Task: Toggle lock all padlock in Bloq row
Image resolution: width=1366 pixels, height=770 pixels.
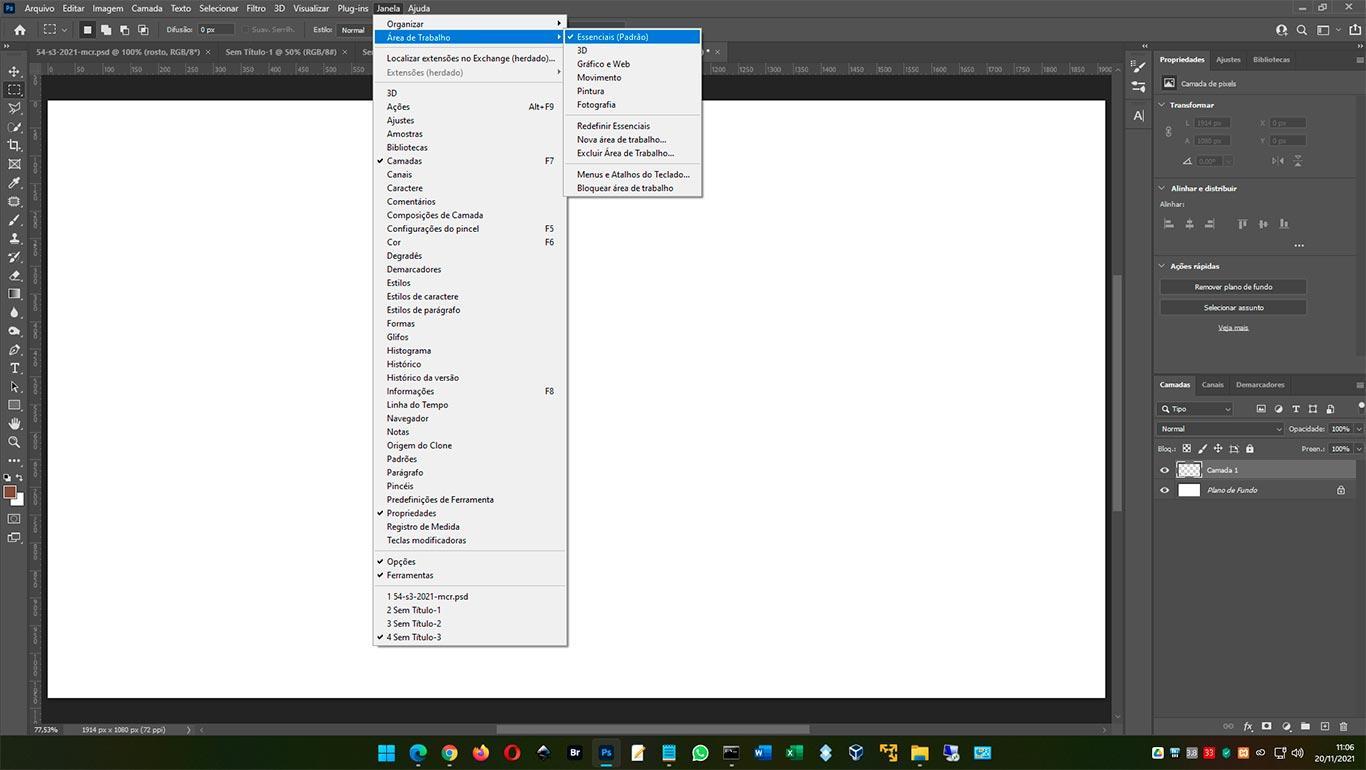Action: [1250, 449]
